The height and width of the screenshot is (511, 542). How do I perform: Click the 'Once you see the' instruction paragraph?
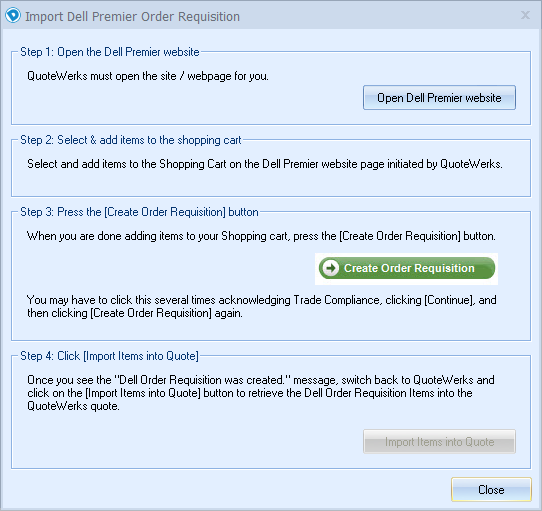click(x=261, y=393)
